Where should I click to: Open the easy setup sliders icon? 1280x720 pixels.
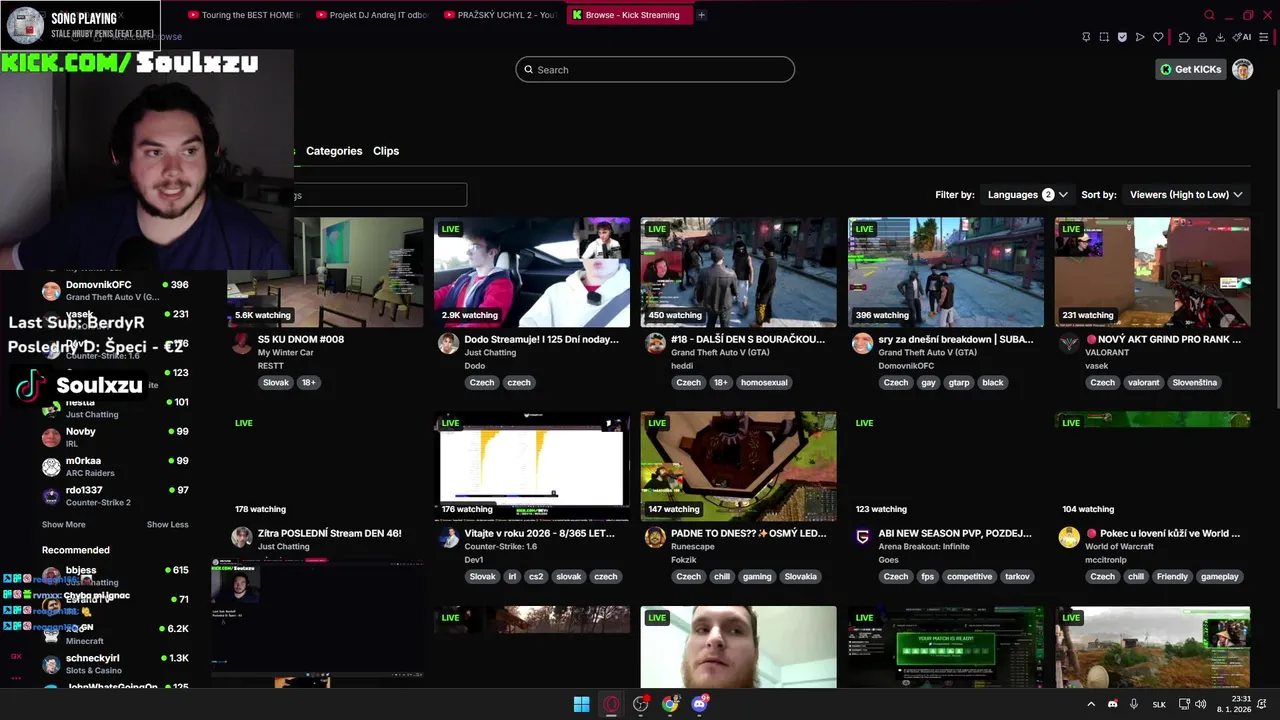[1264, 37]
